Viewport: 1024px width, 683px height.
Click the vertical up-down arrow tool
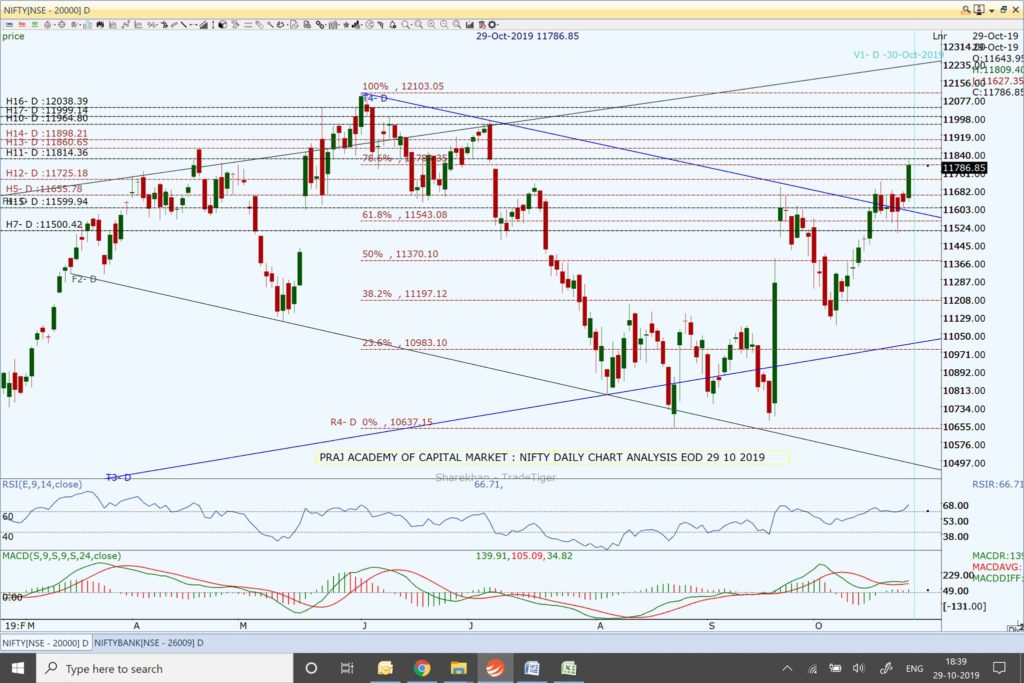click(x=213, y=25)
